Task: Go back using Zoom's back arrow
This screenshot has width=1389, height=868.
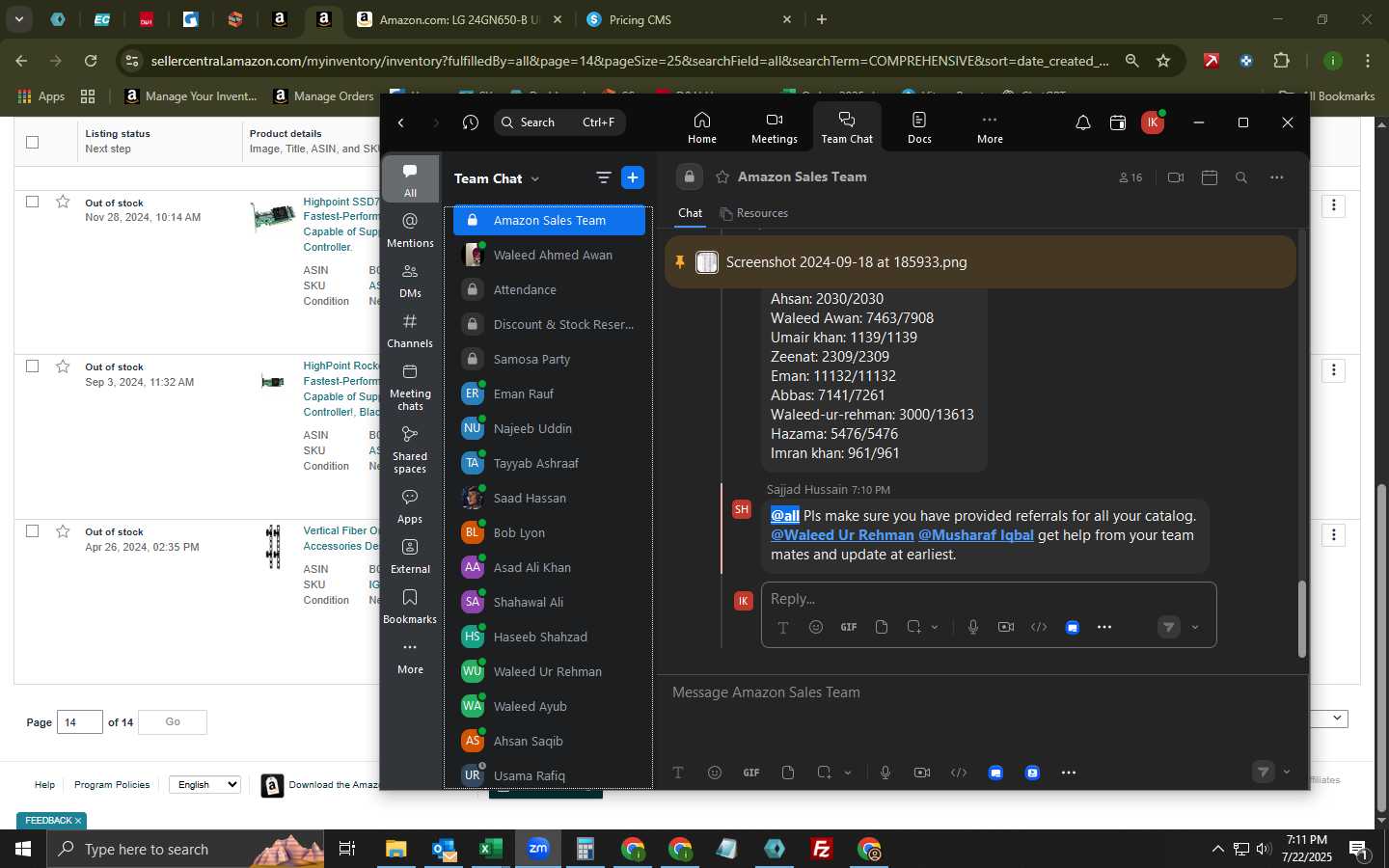Action: 401,122
